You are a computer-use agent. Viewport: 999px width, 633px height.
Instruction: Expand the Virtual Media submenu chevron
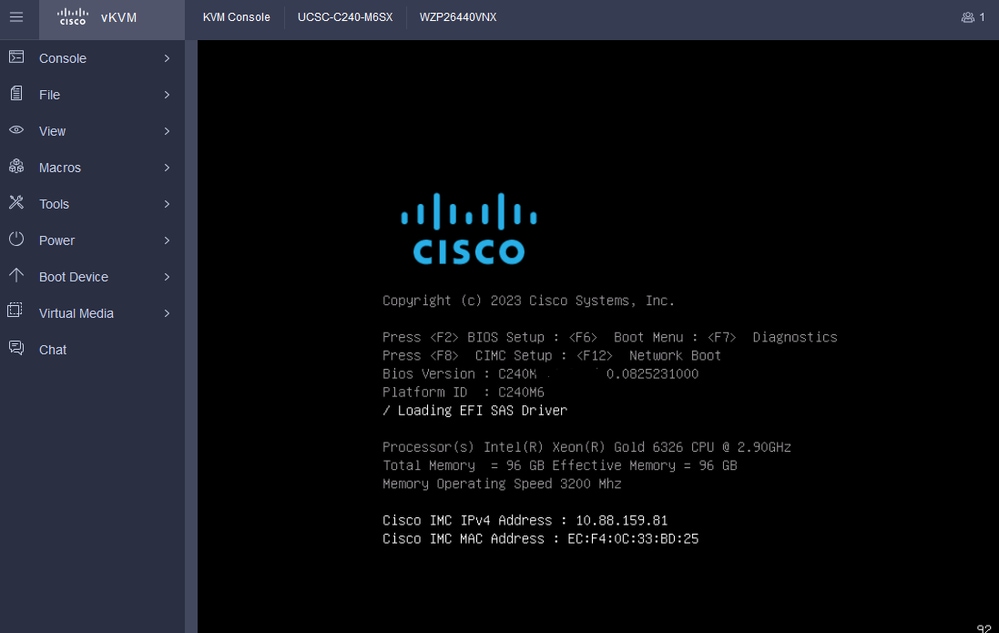(x=167, y=313)
